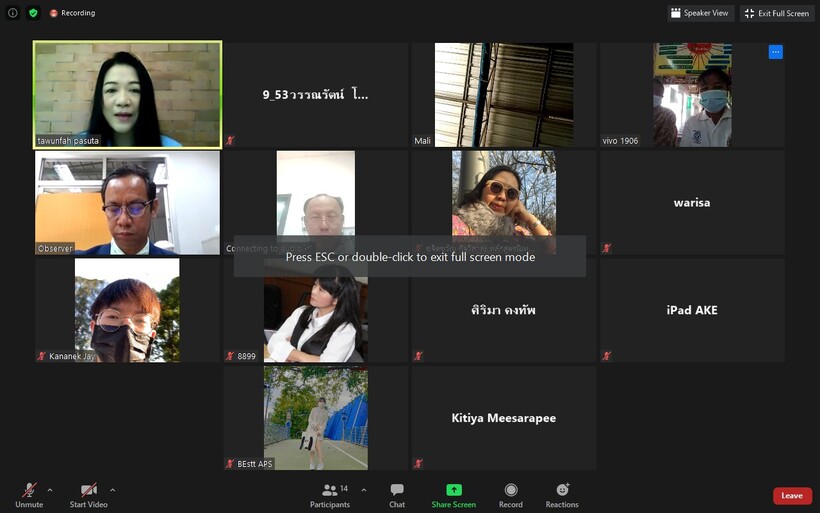
Task: Expand the arrow next to Participants
Action: (x=363, y=490)
